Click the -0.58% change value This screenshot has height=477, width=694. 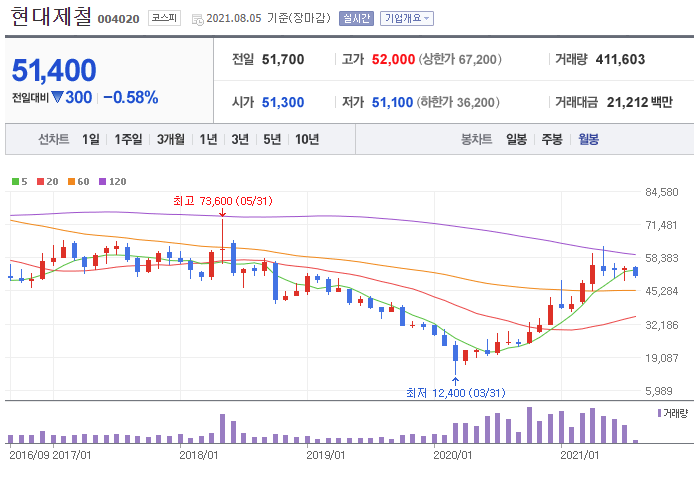click(x=131, y=97)
